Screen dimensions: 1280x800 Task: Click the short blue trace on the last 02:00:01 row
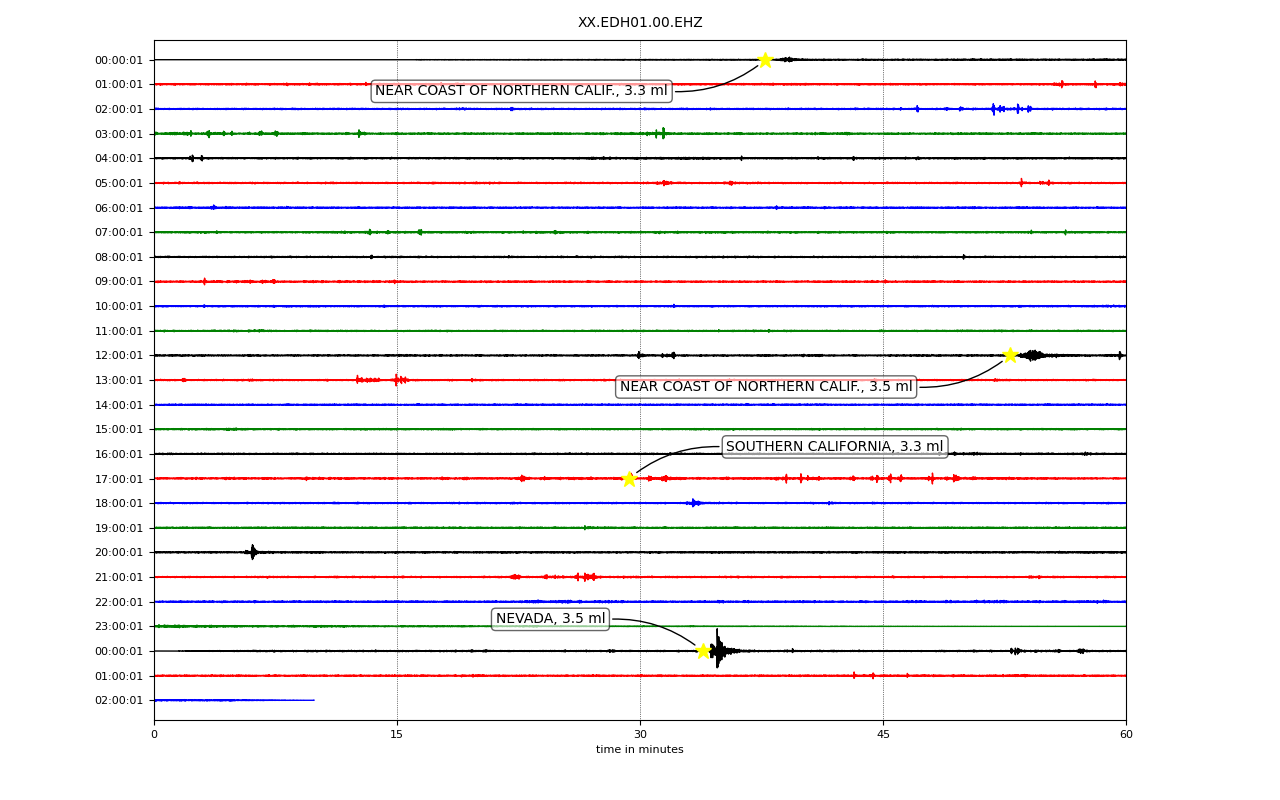[234, 700]
